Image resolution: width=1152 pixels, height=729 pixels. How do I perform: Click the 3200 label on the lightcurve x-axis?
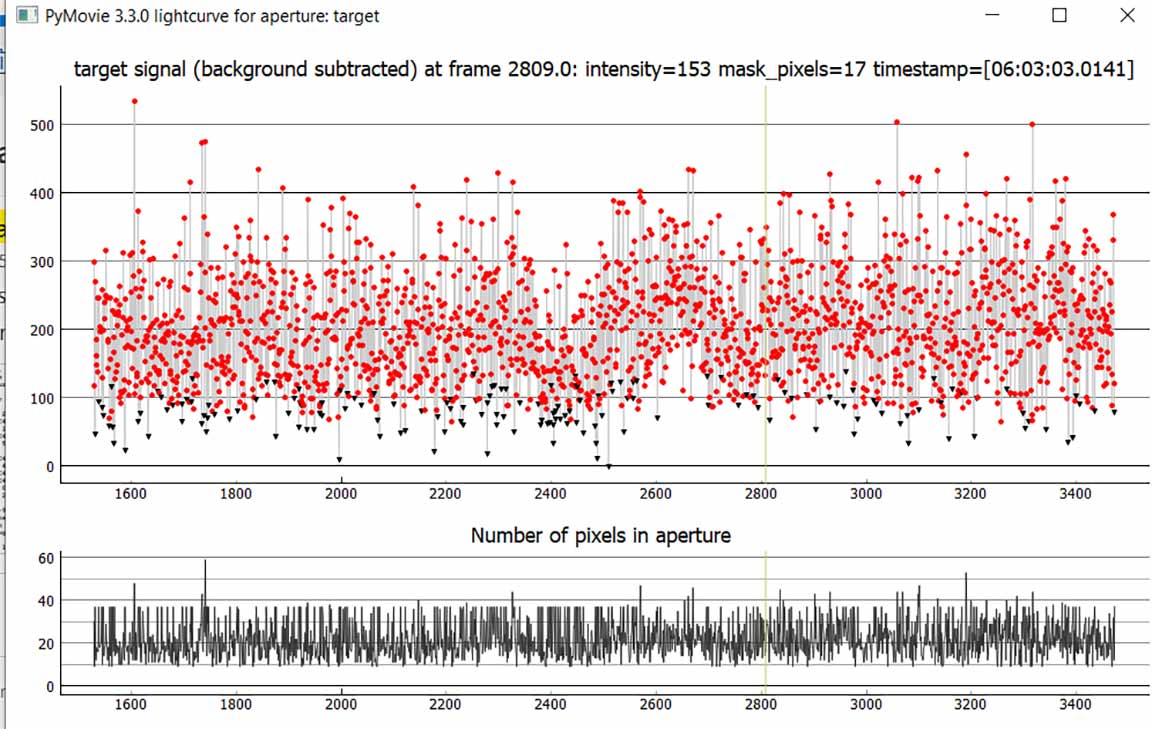point(970,493)
